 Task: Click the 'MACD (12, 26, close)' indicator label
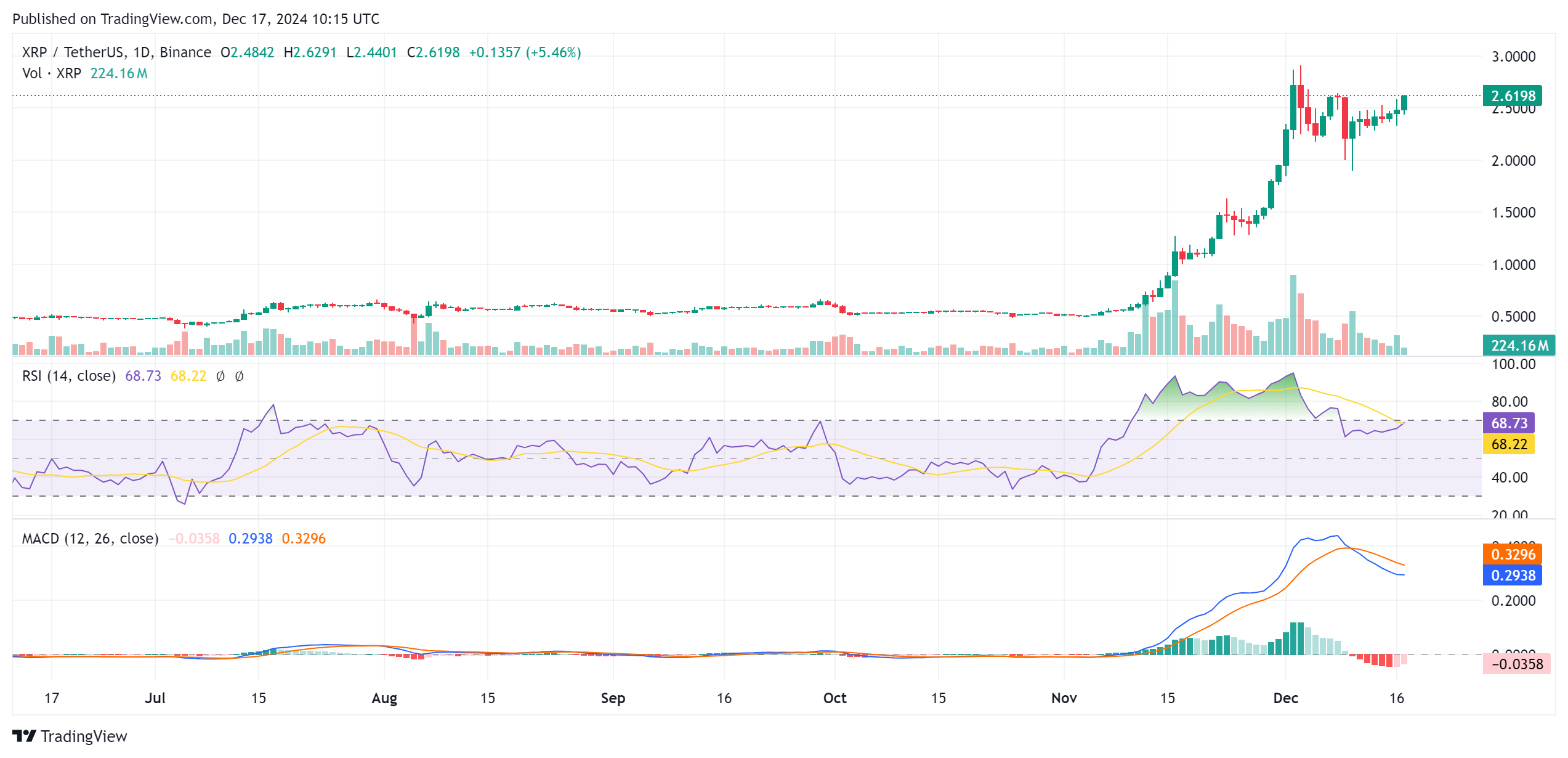pos(90,539)
